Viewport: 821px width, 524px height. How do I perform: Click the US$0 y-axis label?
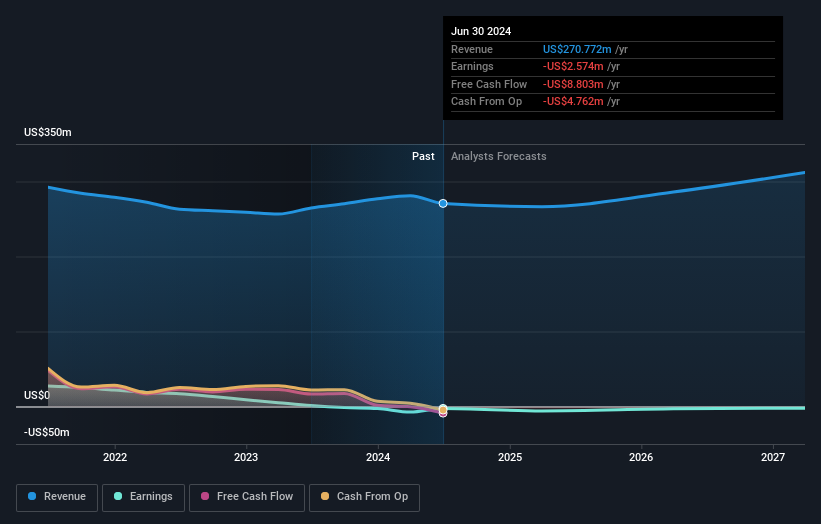(x=37, y=395)
